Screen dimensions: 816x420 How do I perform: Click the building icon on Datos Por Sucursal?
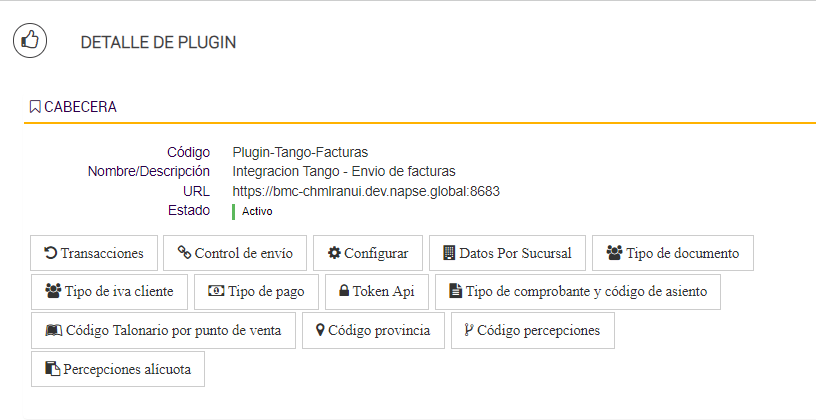pyautogui.click(x=449, y=252)
